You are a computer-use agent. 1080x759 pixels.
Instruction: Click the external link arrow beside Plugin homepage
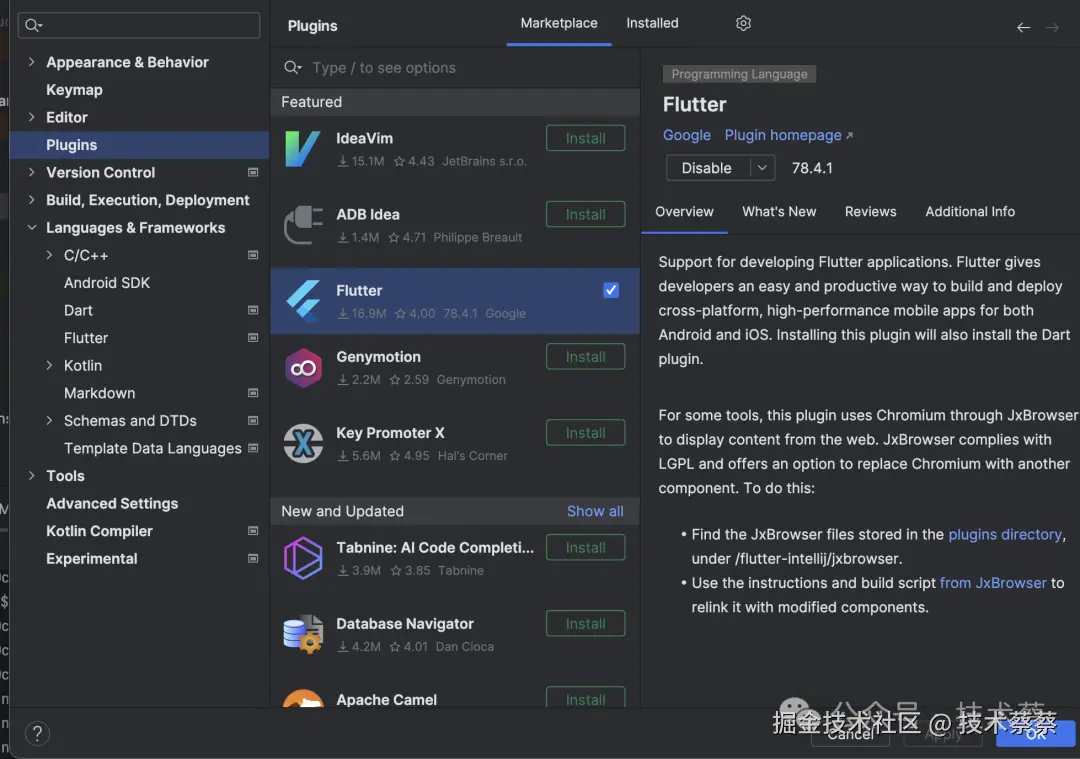click(849, 136)
